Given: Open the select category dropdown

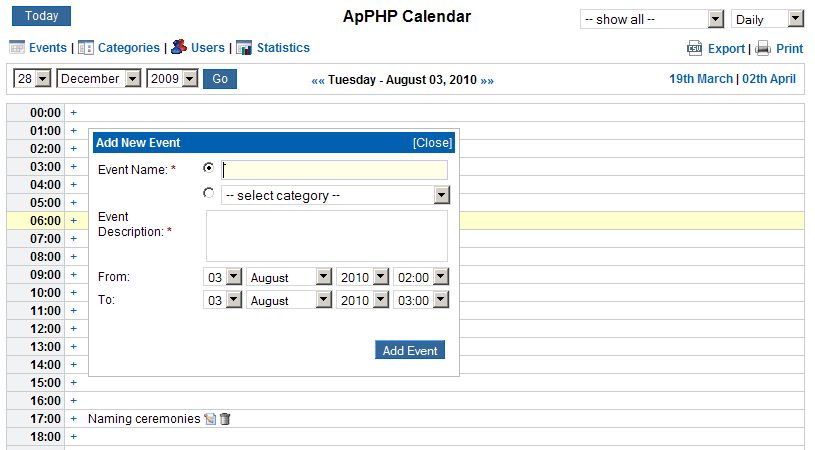Looking at the screenshot, I should tap(441, 195).
